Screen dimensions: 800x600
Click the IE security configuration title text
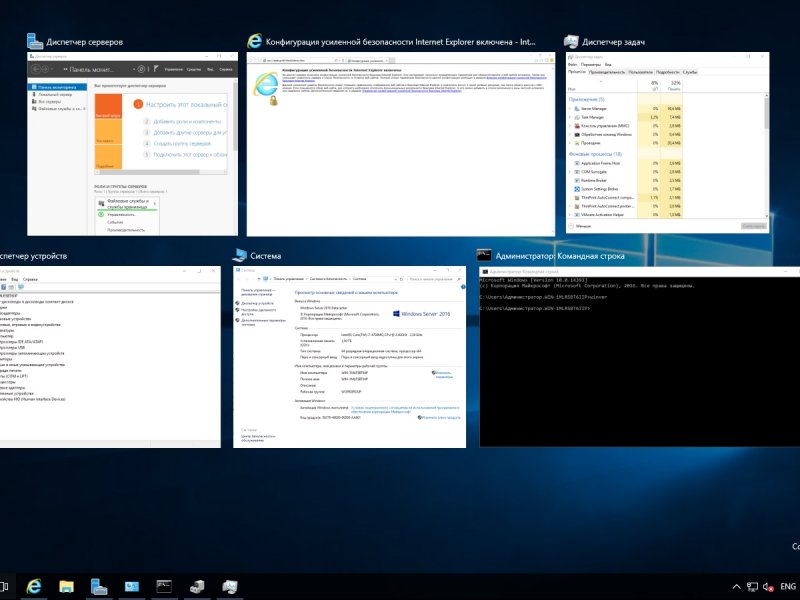coord(401,42)
